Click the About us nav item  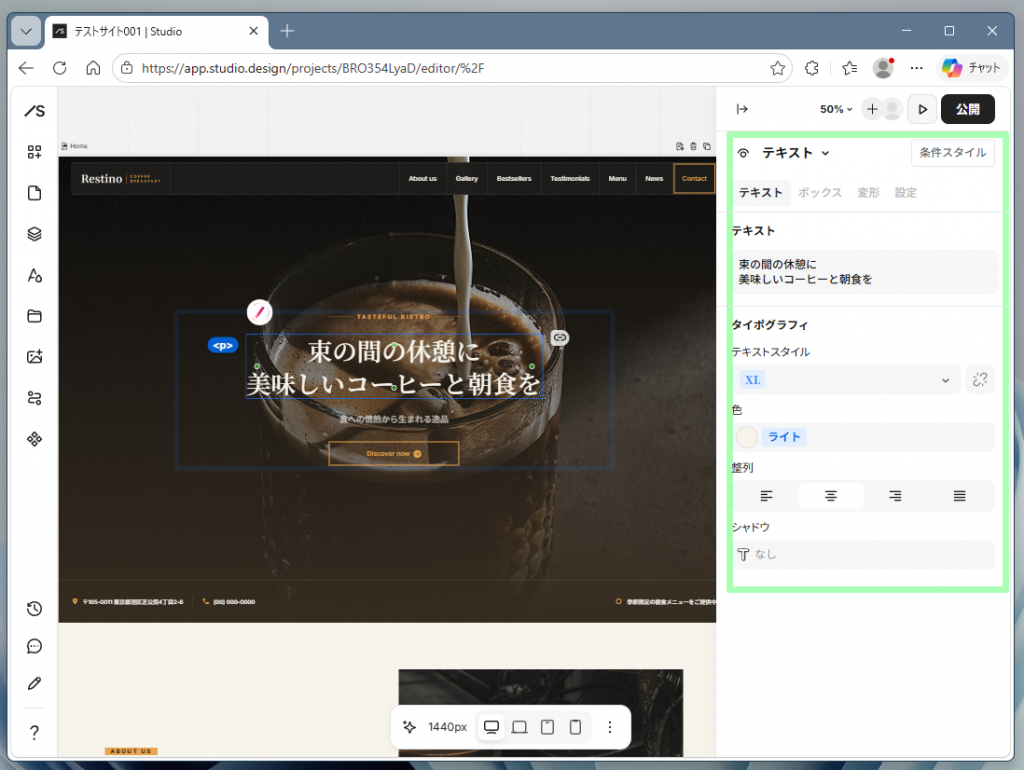pos(423,178)
